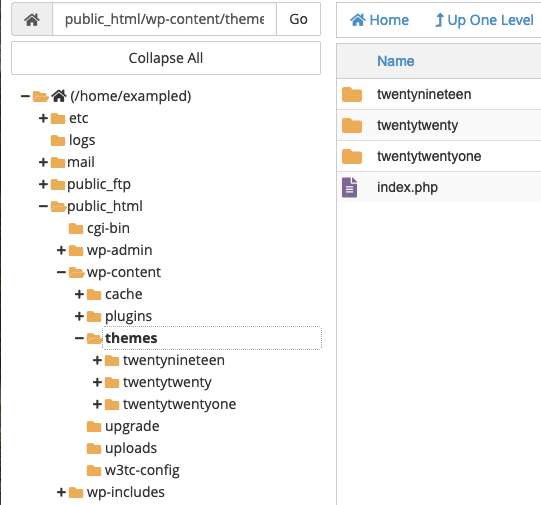The image size is (541, 505).
Task: Expand the wp-admin folder
Action: coord(61,250)
